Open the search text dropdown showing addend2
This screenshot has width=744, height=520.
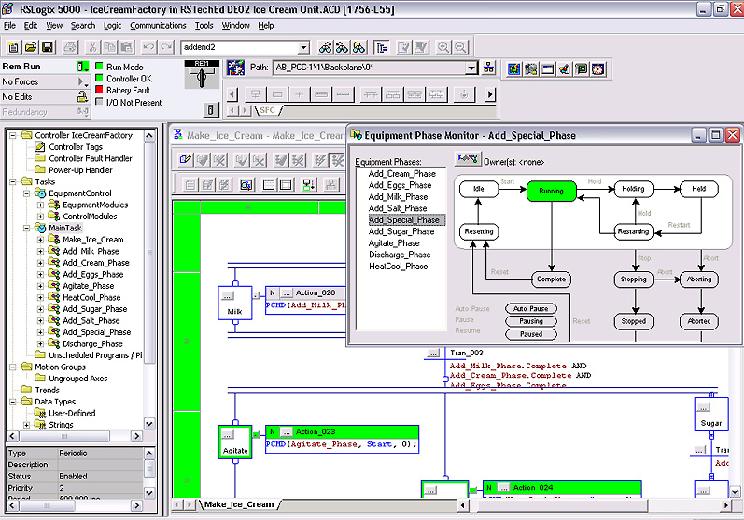[x=304, y=47]
